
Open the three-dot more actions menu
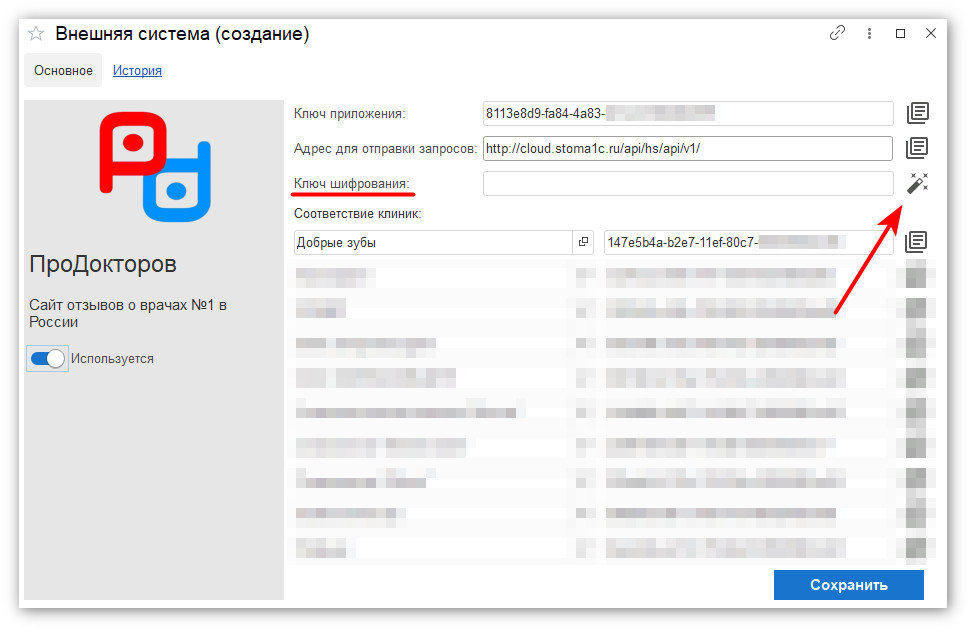pyautogui.click(x=870, y=33)
